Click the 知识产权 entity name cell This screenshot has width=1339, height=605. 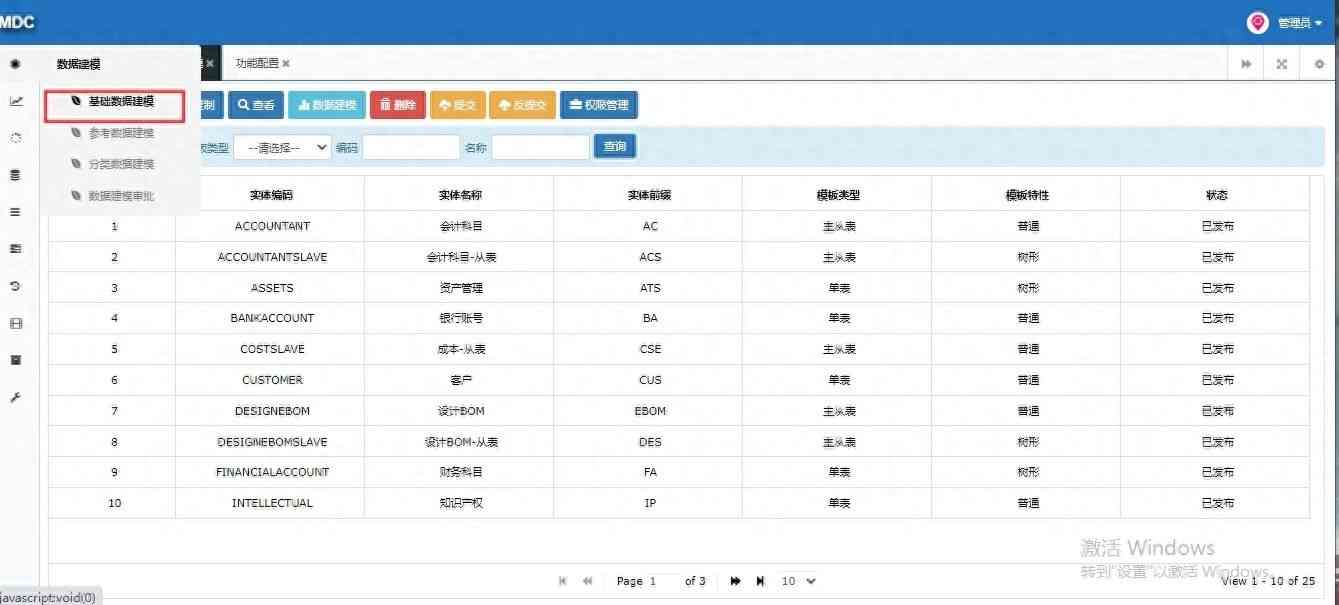click(x=460, y=503)
